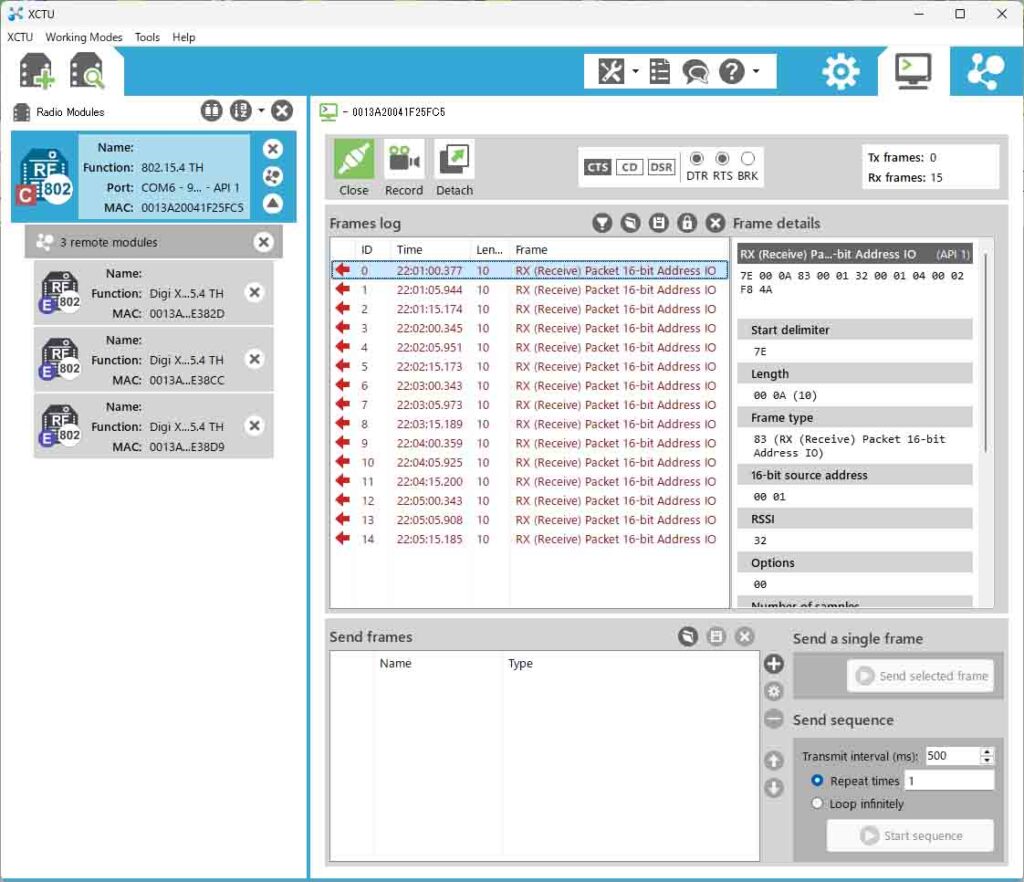Click the Add radio module icon

coord(36,71)
